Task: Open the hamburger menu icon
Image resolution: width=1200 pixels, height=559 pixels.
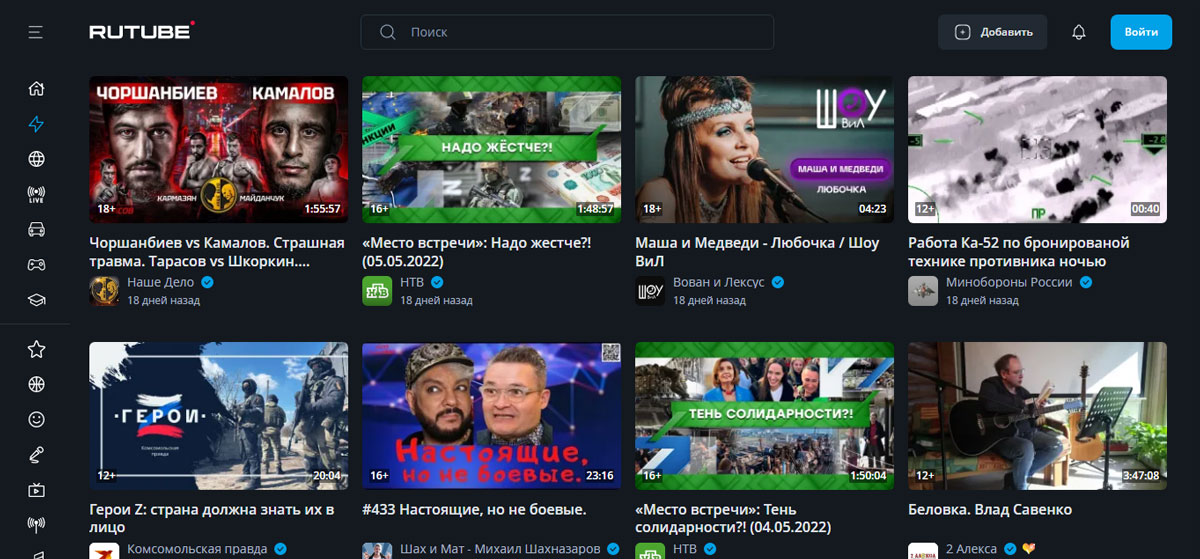Action: [x=36, y=32]
